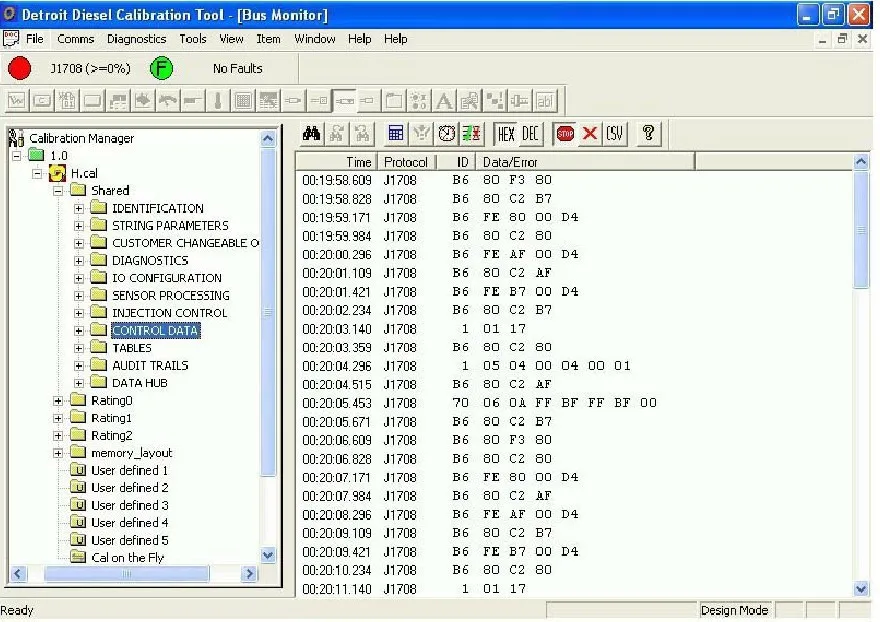The width and height of the screenshot is (880, 622).
Task: Click the bus monitor scroll-down arrow
Action: (x=861, y=589)
